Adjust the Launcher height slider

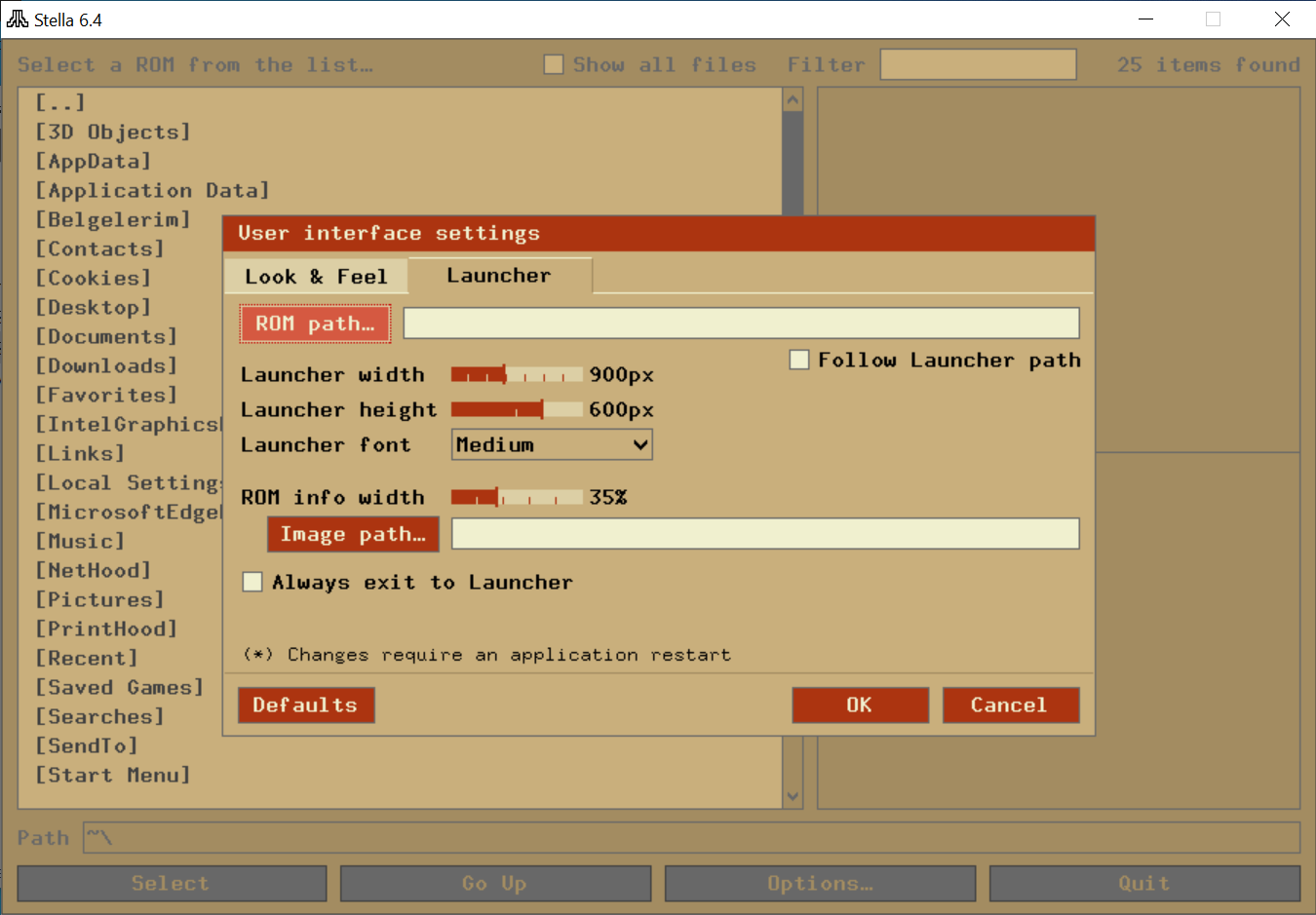point(517,409)
